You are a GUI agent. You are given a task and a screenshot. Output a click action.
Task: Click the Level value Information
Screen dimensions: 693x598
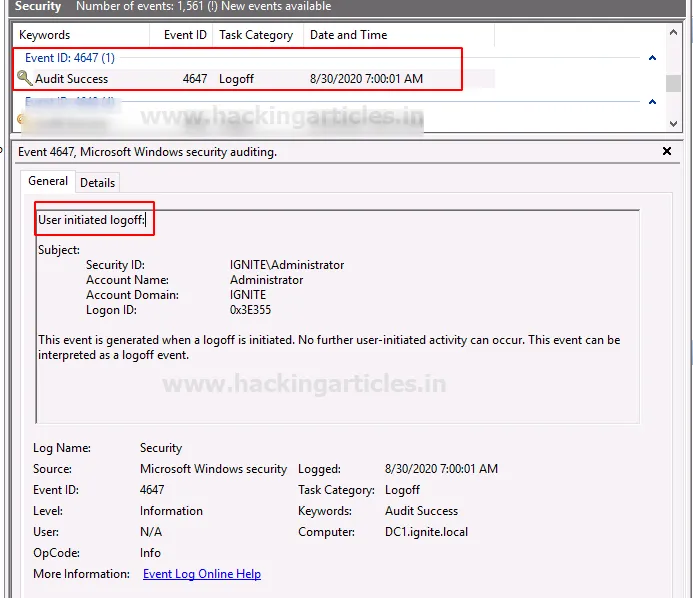[x=171, y=510]
